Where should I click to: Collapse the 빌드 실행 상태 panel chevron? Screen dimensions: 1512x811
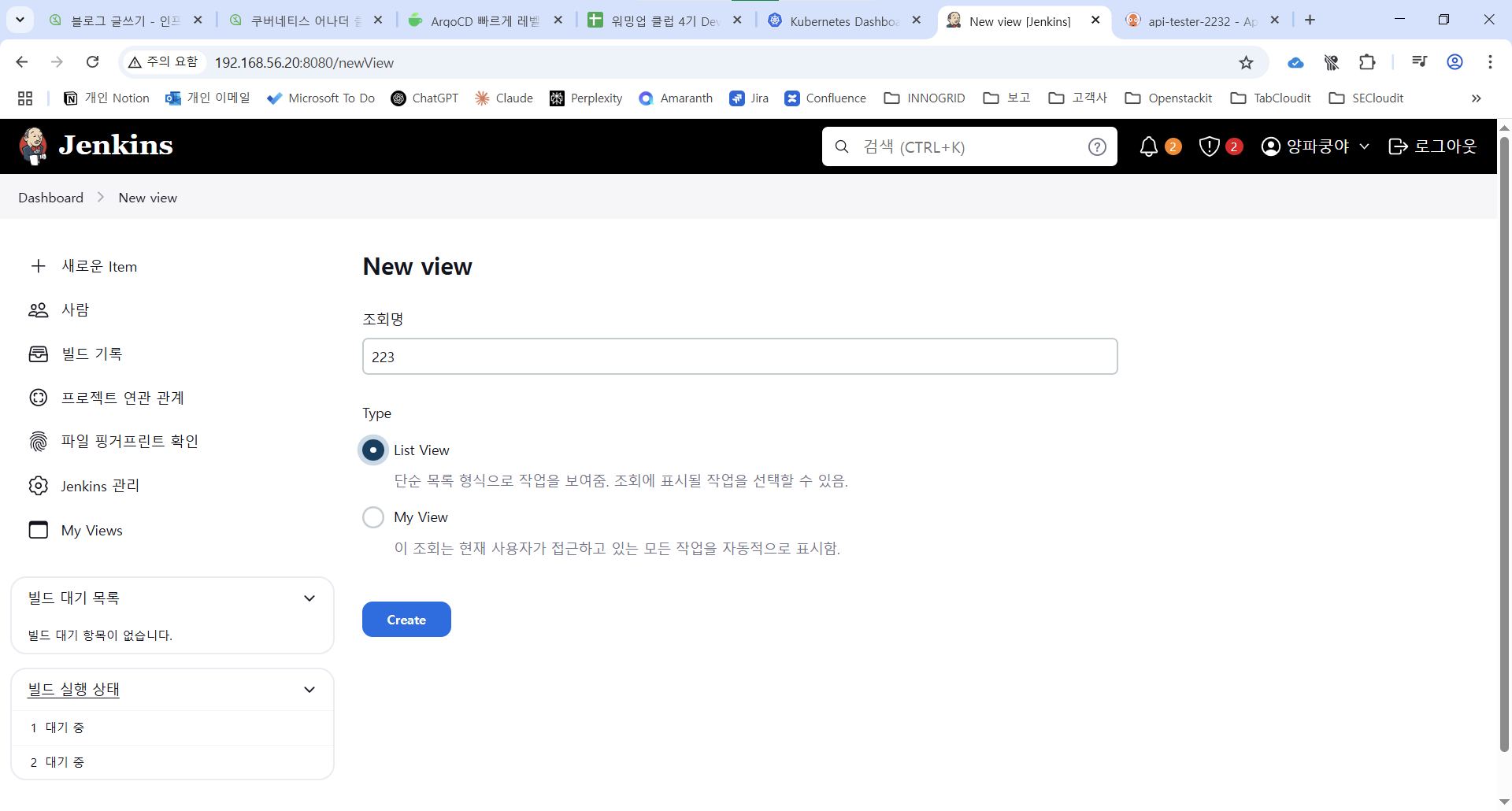(309, 690)
